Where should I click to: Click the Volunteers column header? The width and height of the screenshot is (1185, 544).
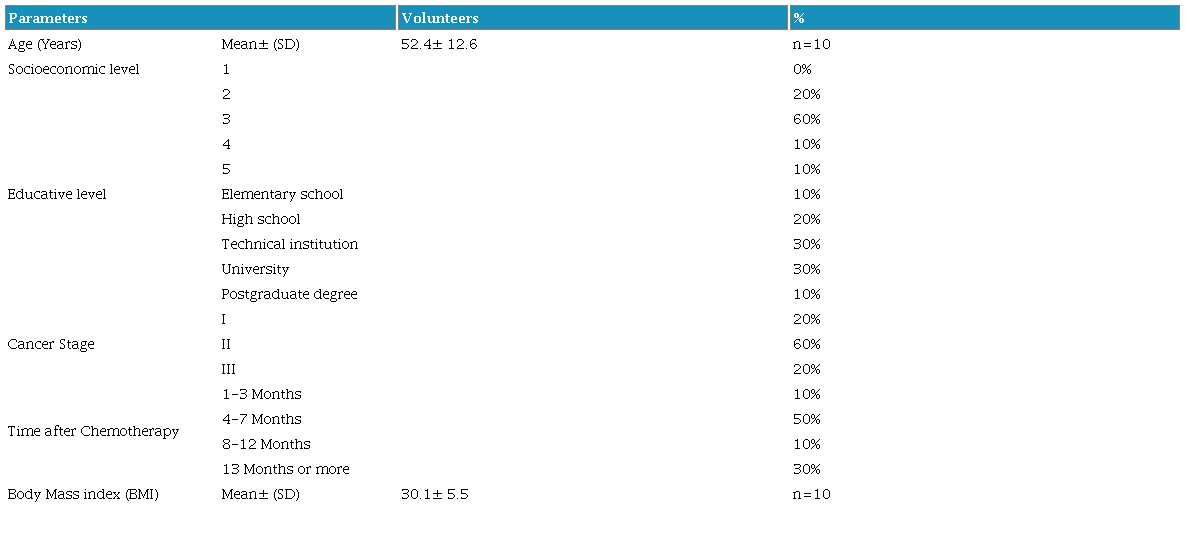(440, 18)
